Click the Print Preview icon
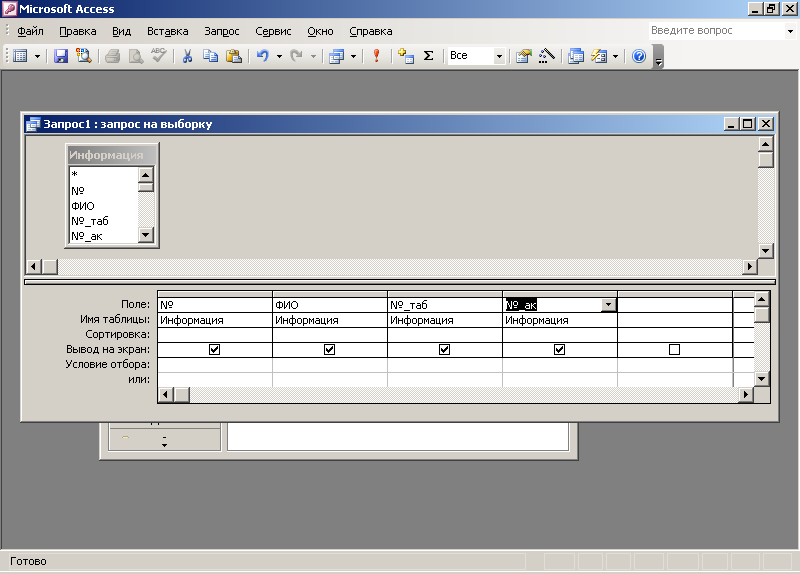800x574 pixels. tap(136, 56)
